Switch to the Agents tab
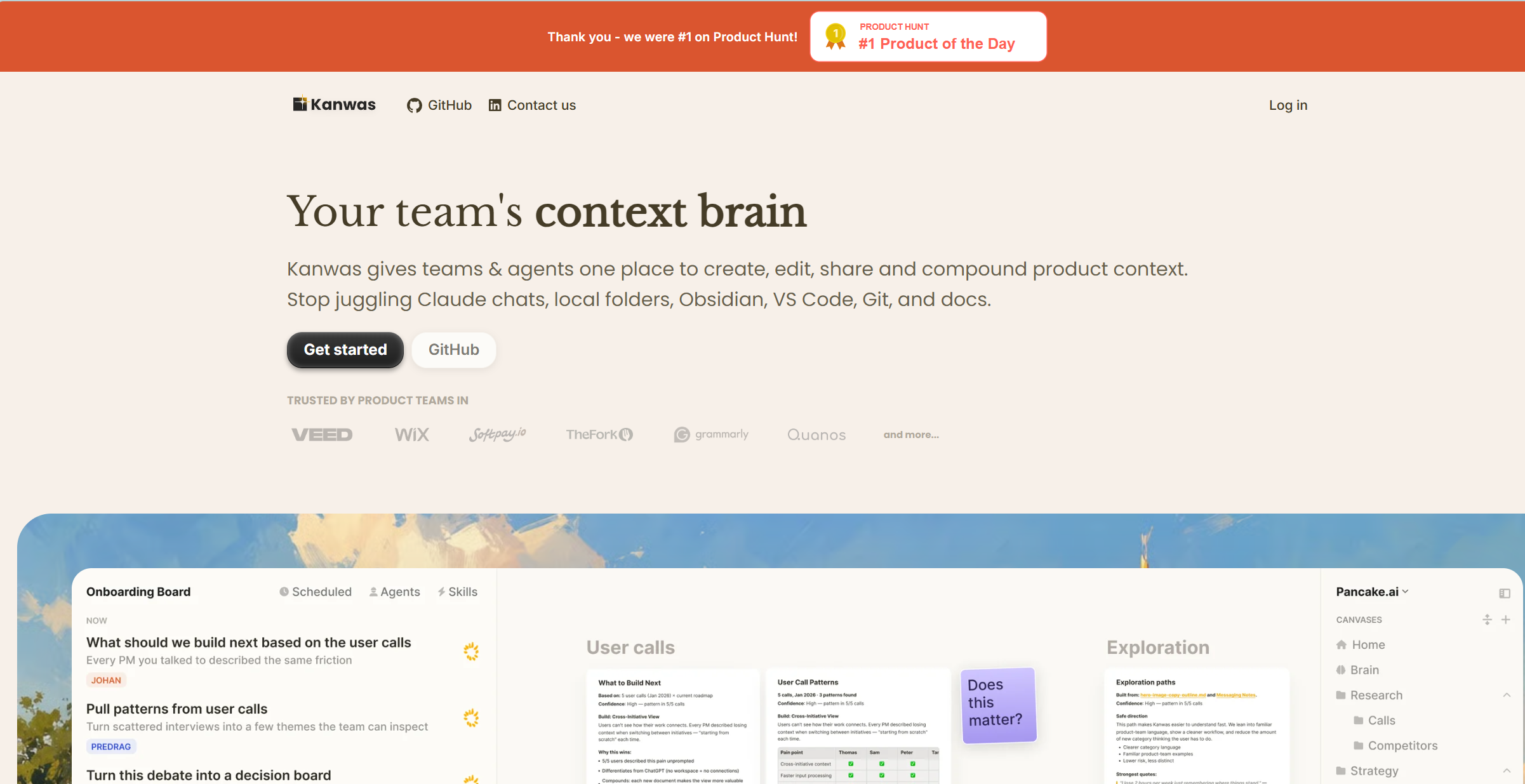The height and width of the screenshot is (784, 1525). point(394,592)
